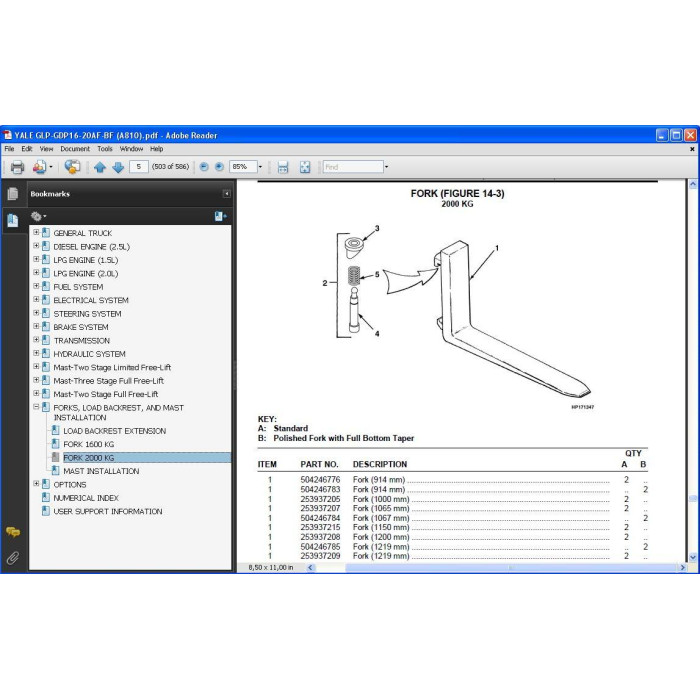Viewport: 700px width, 700px height.
Task: Select the LOAD BACKREST EXTENSION bookmark
Action: [x=114, y=431]
